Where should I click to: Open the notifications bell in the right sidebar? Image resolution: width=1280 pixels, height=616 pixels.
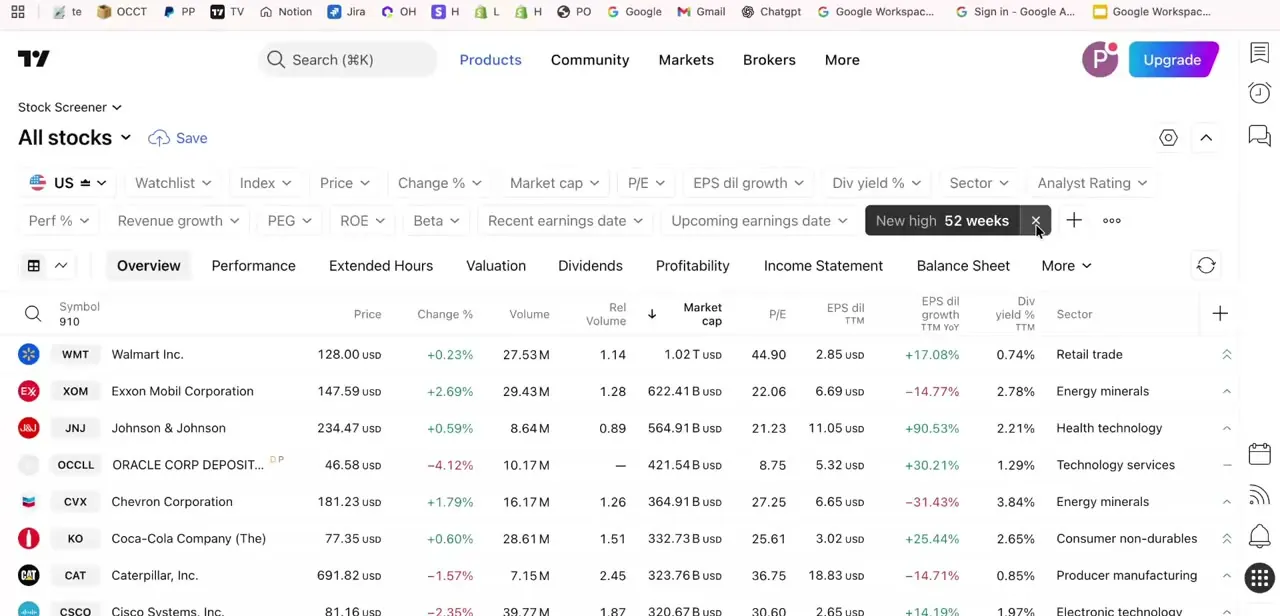point(1260,536)
